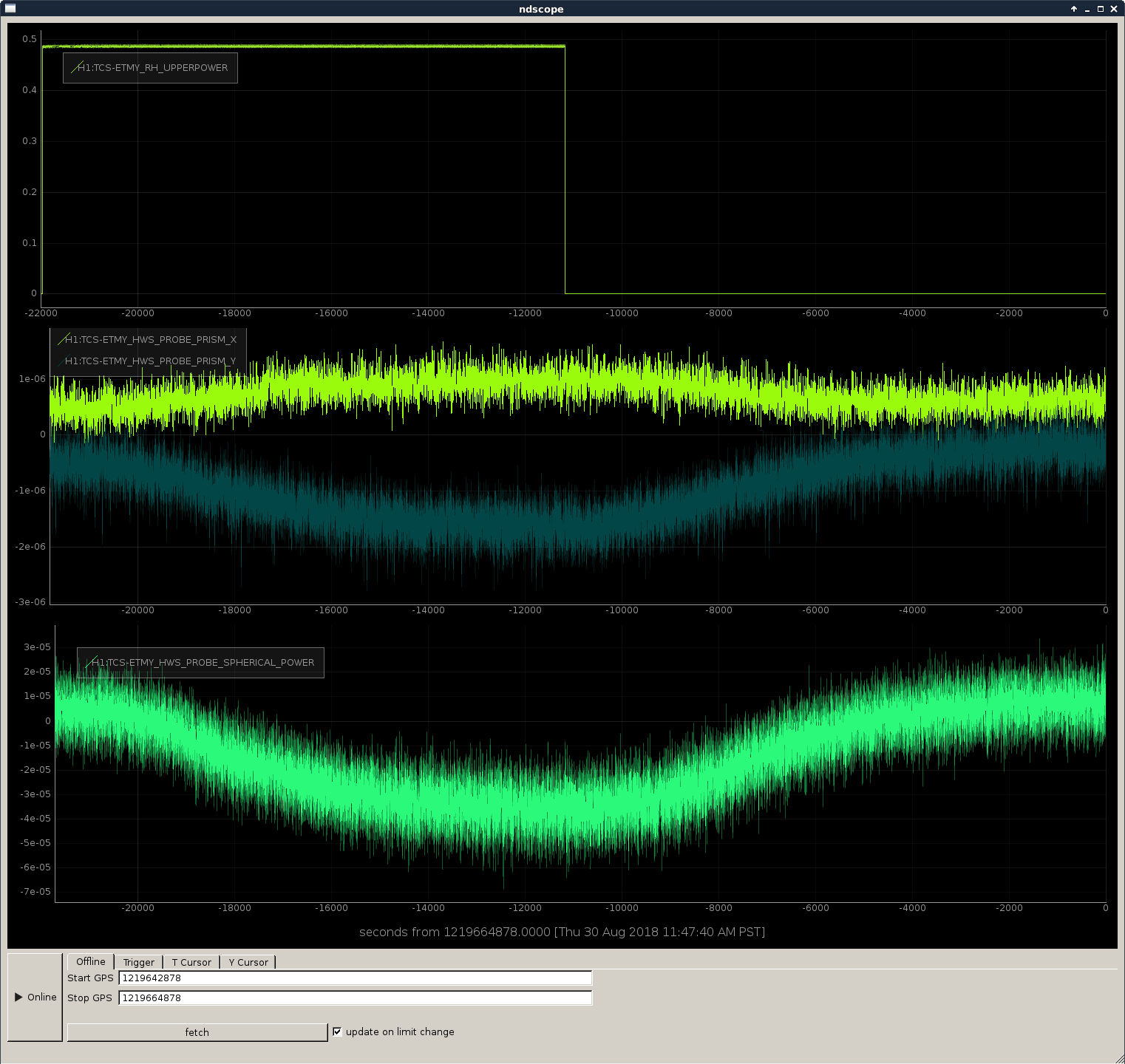Focus the Stop GPS input field

[356, 997]
